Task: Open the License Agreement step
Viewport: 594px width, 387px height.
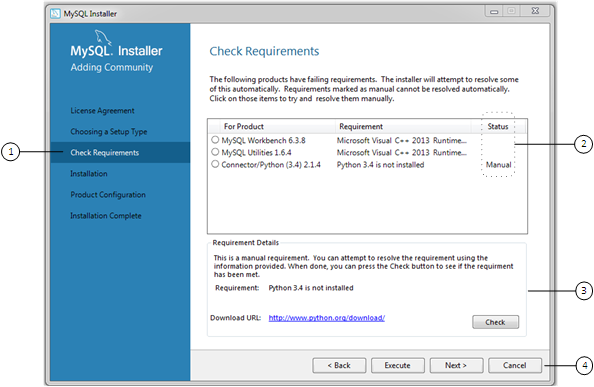Action: pyautogui.click(x=102, y=111)
